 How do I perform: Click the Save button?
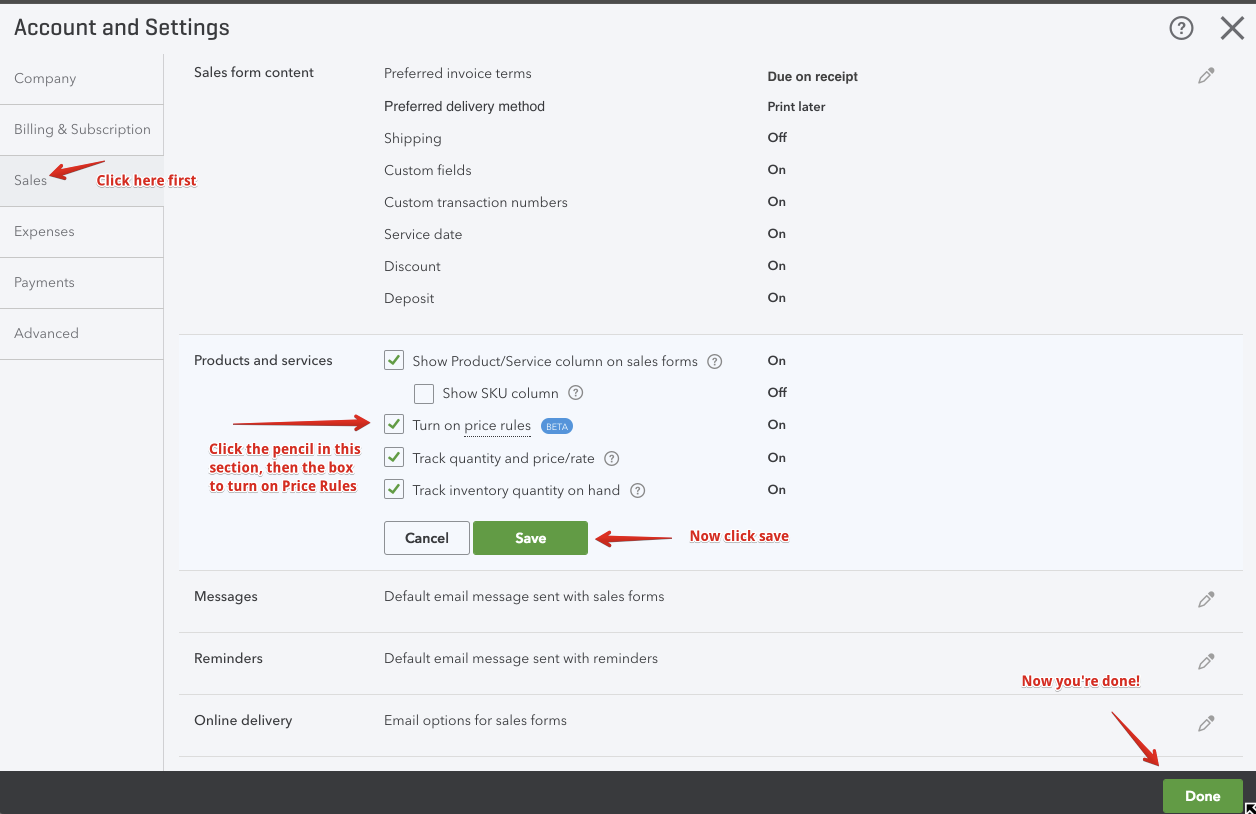[x=530, y=537]
